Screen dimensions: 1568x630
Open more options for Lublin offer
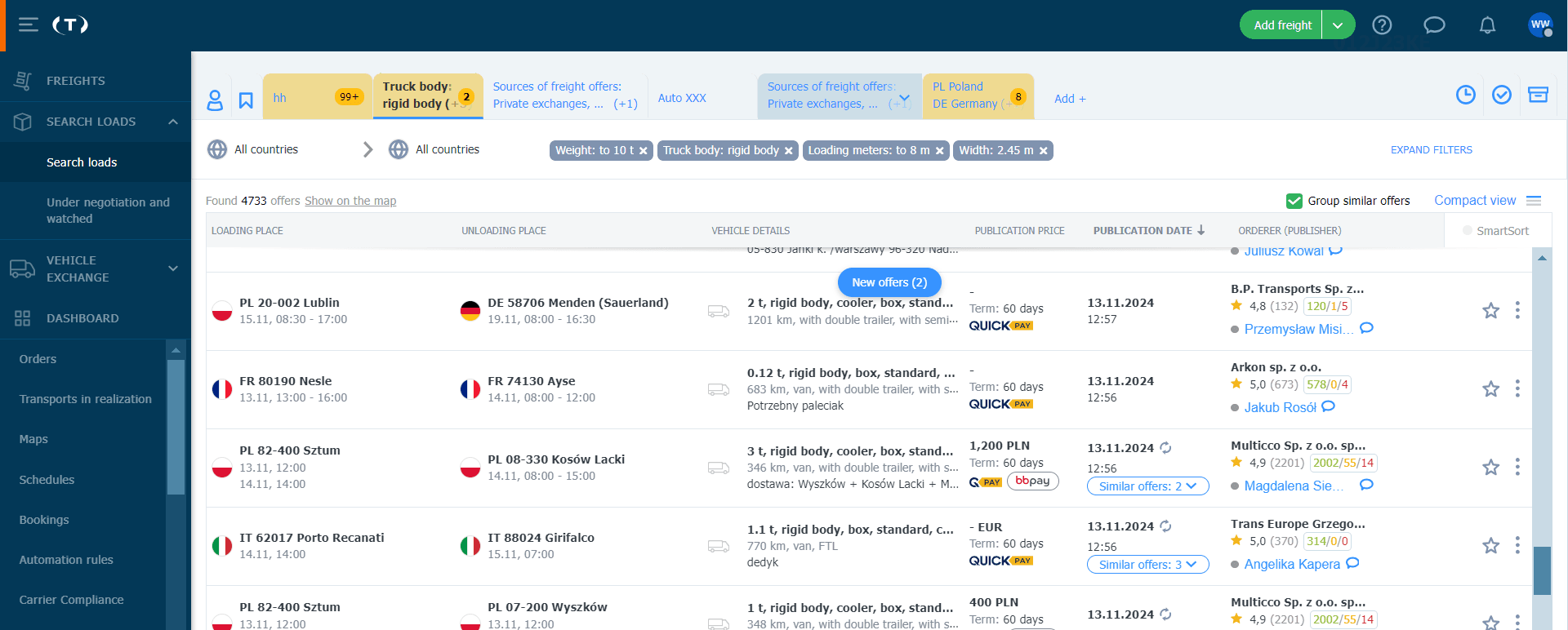(x=1517, y=310)
